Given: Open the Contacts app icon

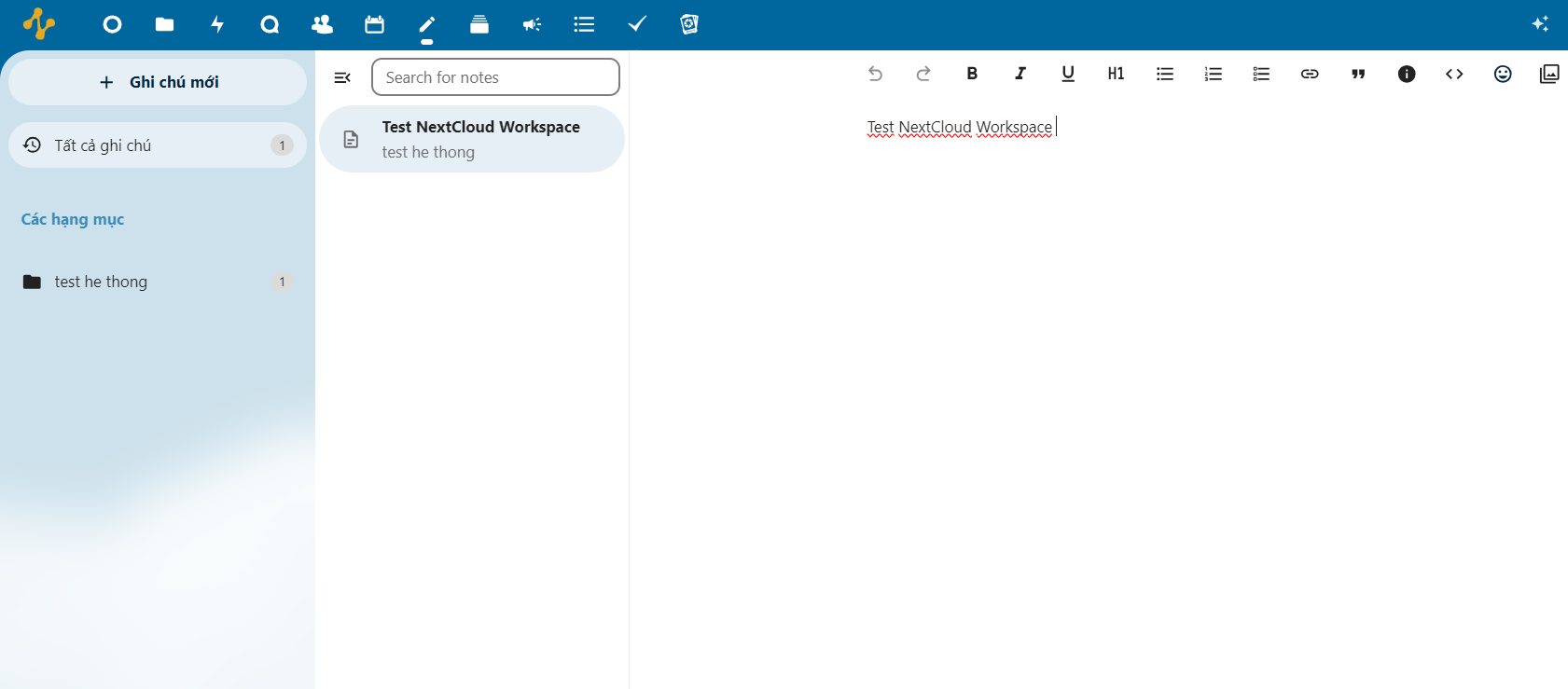Looking at the screenshot, I should pos(322,24).
